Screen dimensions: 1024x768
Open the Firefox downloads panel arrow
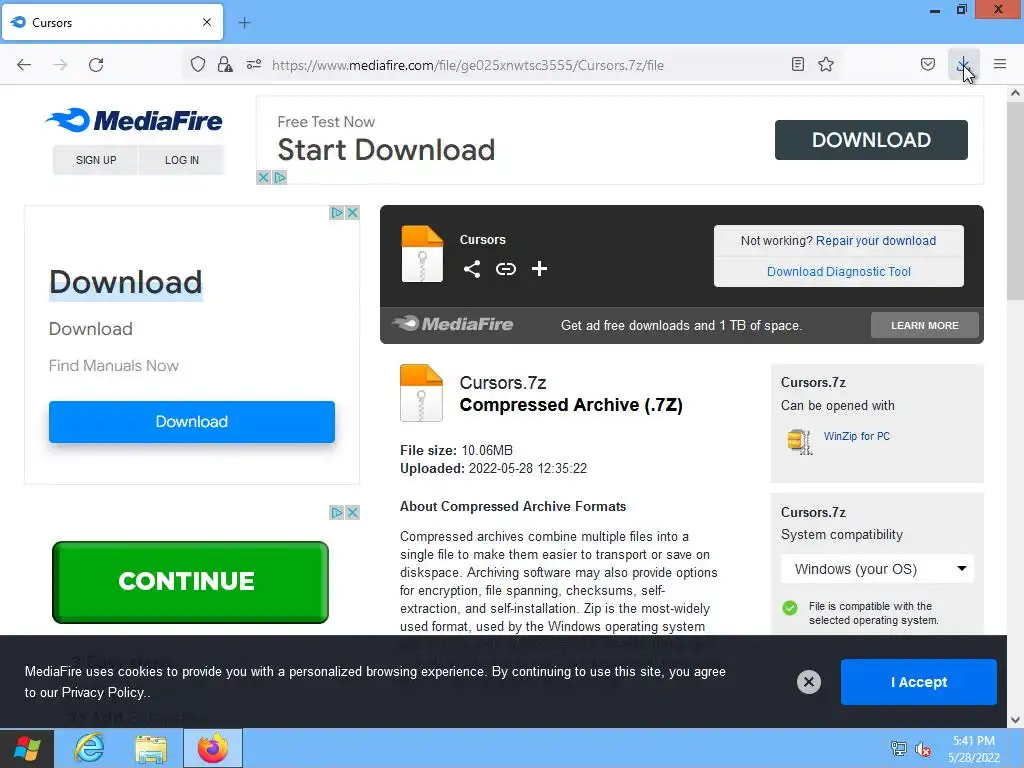(963, 64)
